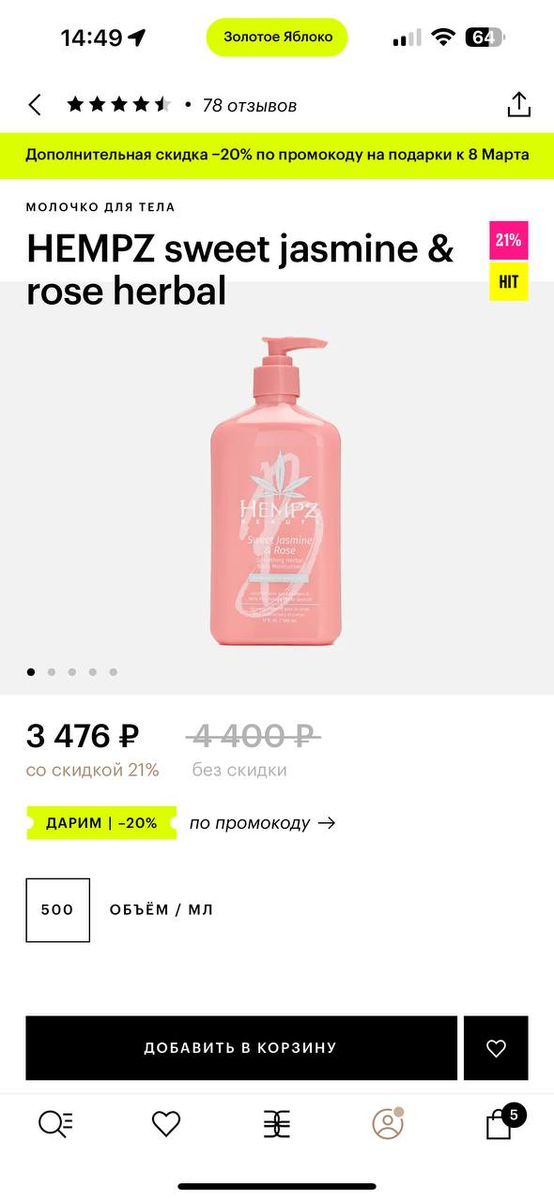The width and height of the screenshot is (554, 1200).
Task: Tap the star rating display
Action: pyautogui.click(x=119, y=105)
